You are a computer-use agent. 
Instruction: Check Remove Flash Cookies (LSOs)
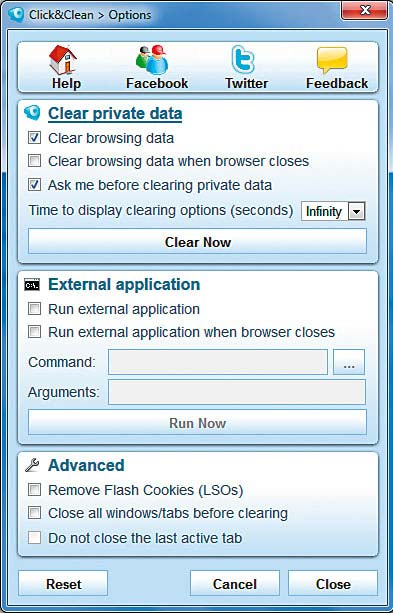[x=34, y=489]
